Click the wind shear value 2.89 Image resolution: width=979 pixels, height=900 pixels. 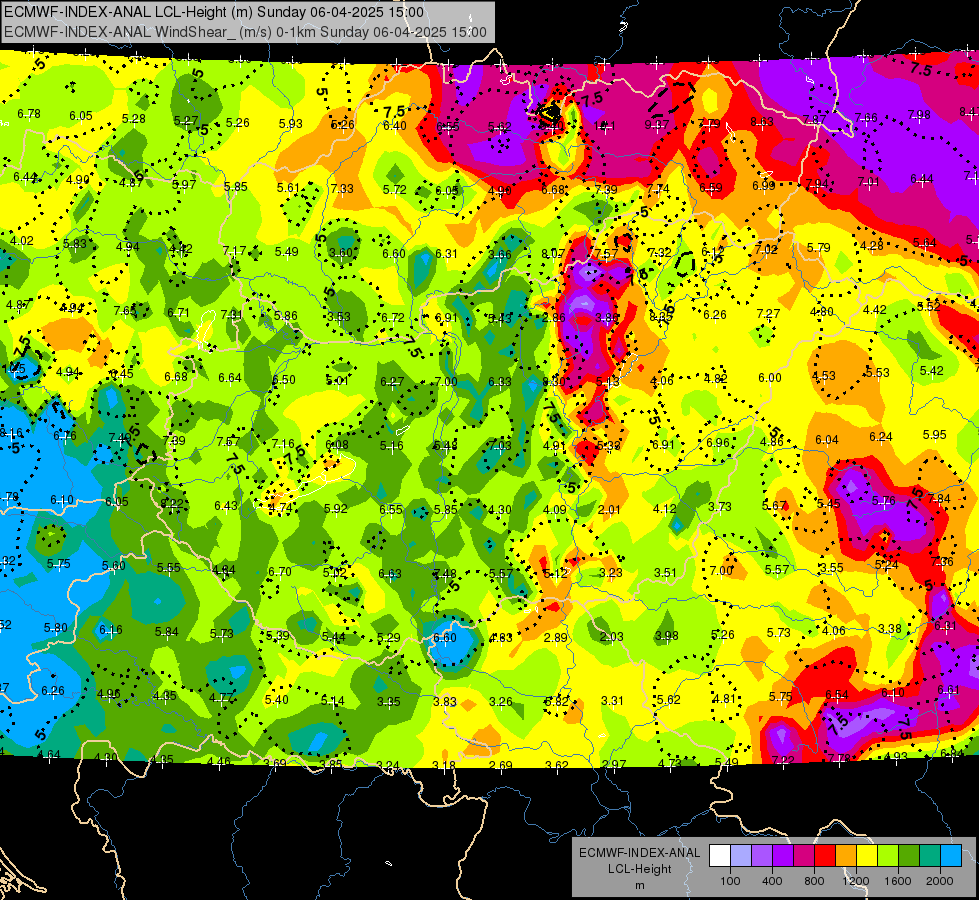pyautogui.click(x=556, y=638)
